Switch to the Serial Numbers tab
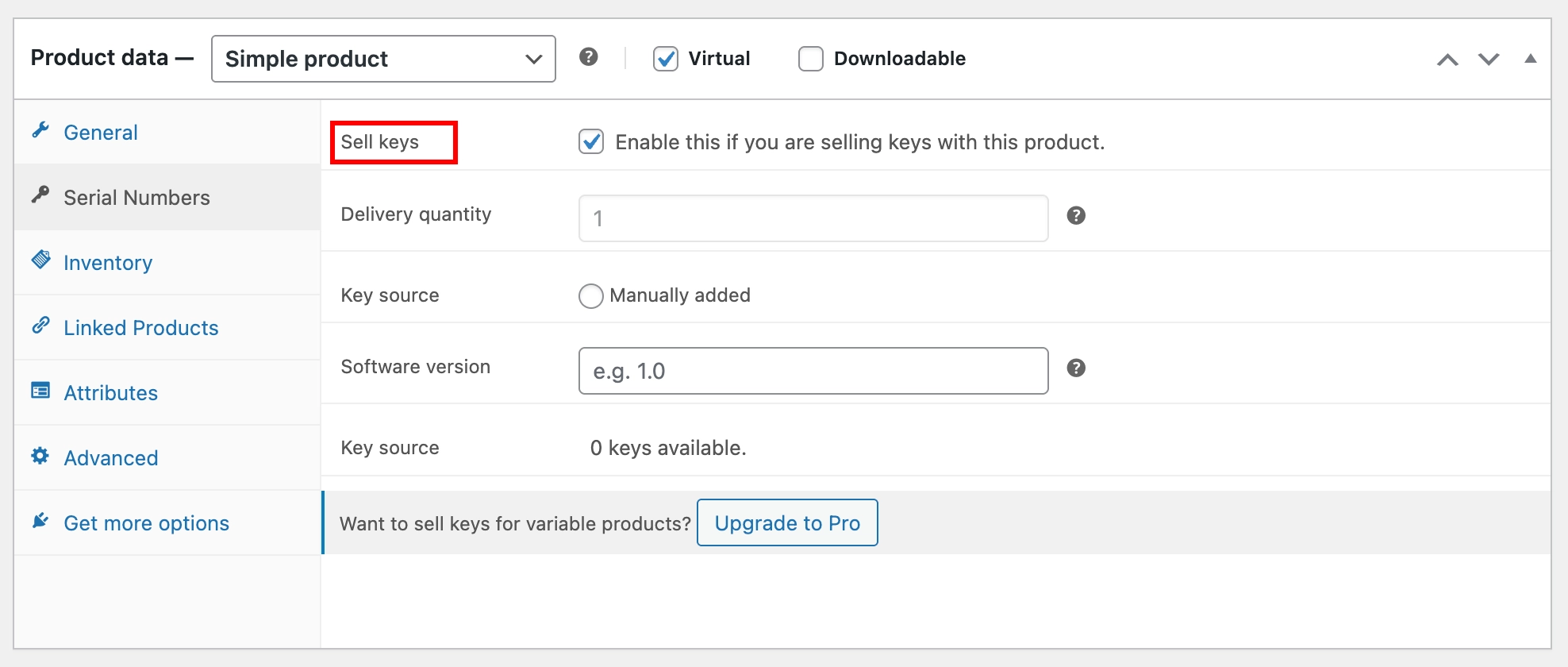 (x=167, y=198)
